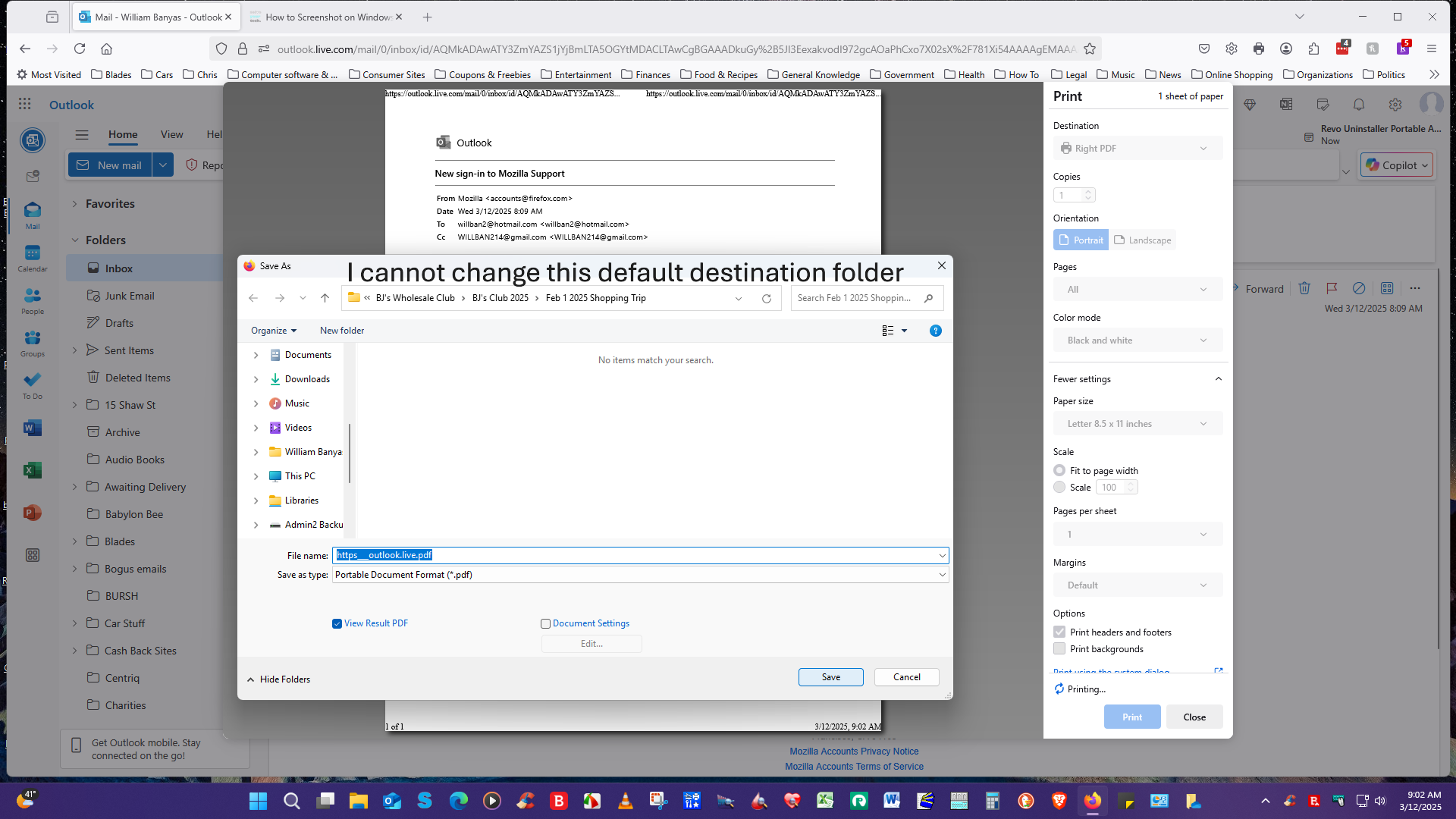Click the Firefox print toolbar icon

(x=1259, y=49)
